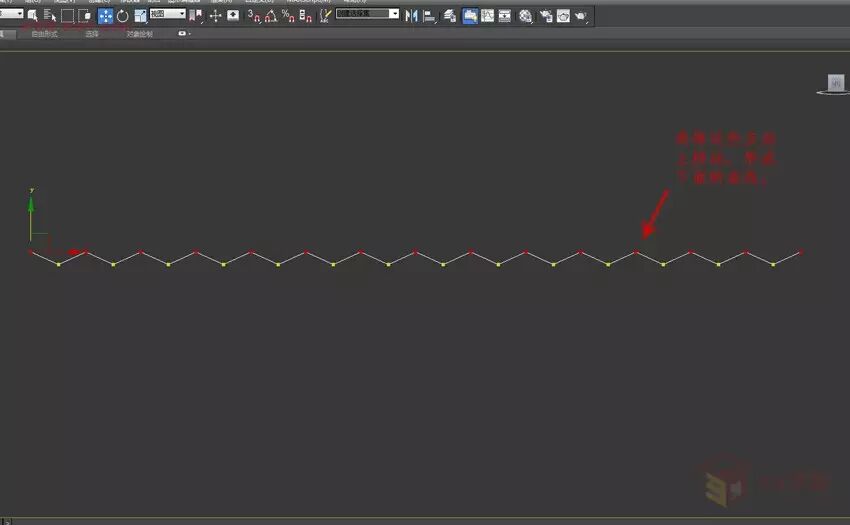Viewport: 850px width, 525px height.
Task: Switch to 选择 ribbon tab
Action: coord(92,34)
